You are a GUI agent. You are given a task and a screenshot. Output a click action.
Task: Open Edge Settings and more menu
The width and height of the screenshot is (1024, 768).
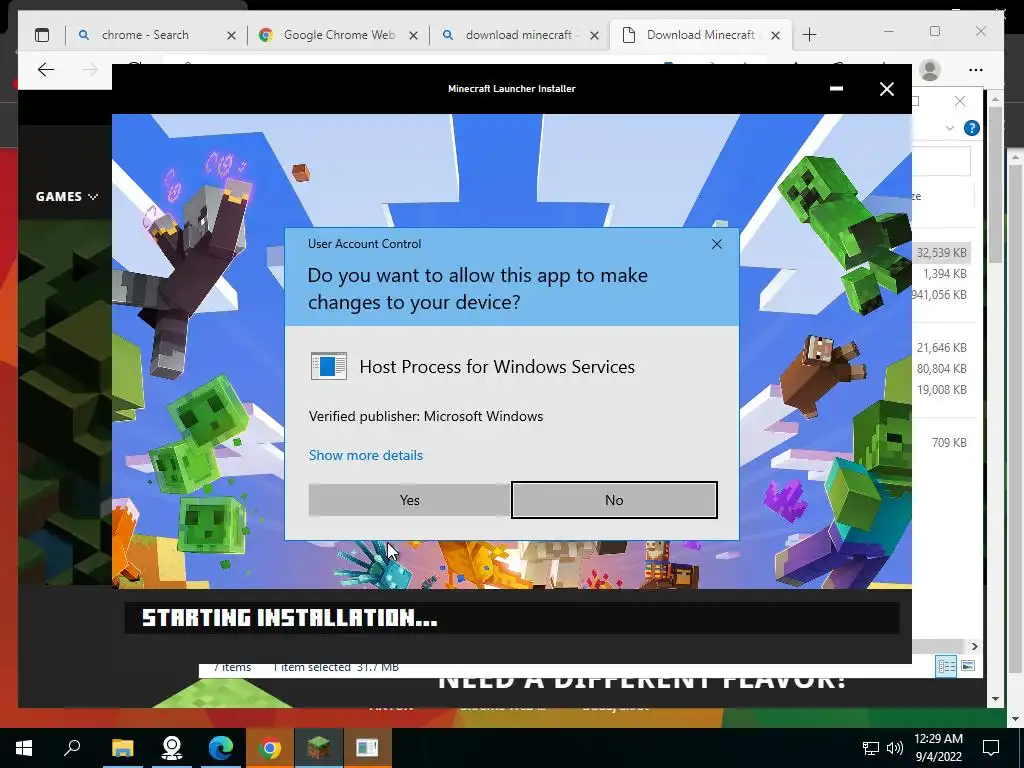pyautogui.click(x=976, y=70)
